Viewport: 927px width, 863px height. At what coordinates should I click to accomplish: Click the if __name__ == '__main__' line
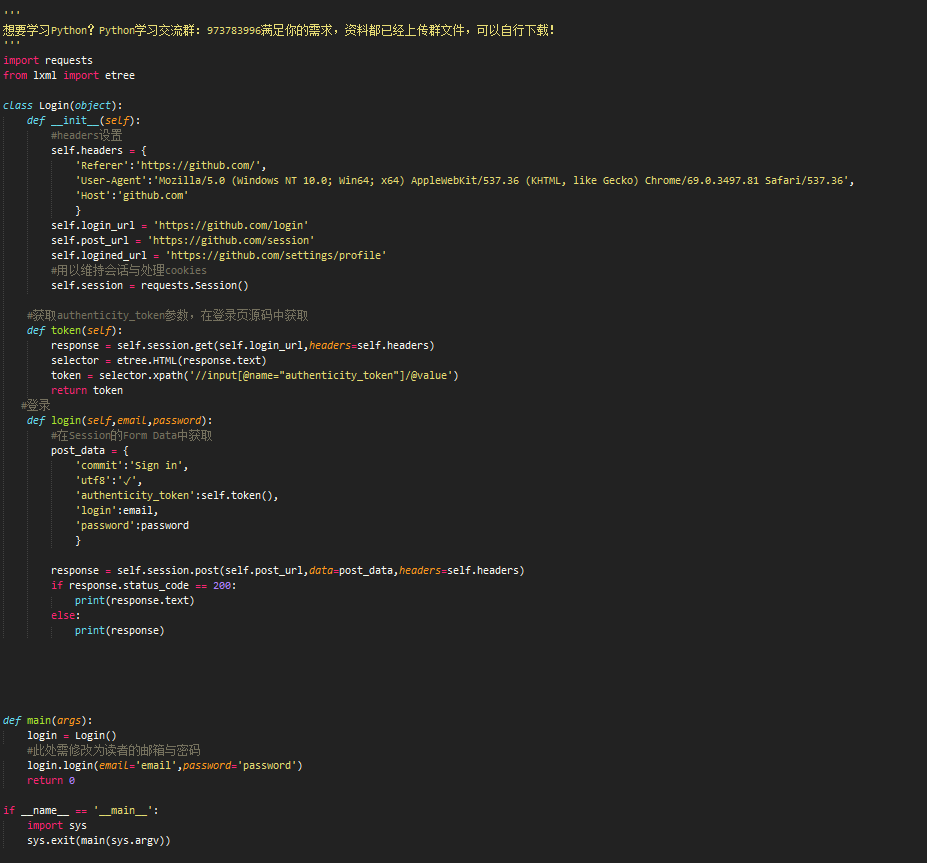[81, 810]
